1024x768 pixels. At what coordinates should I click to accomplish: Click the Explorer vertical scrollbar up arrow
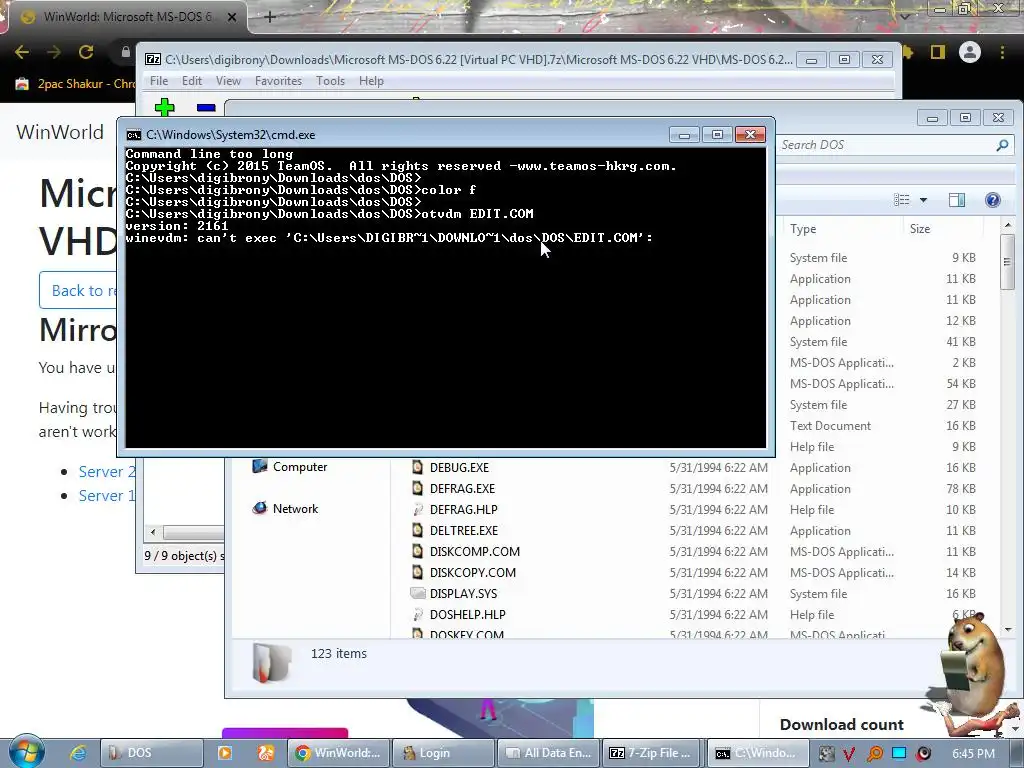coord(1008,225)
